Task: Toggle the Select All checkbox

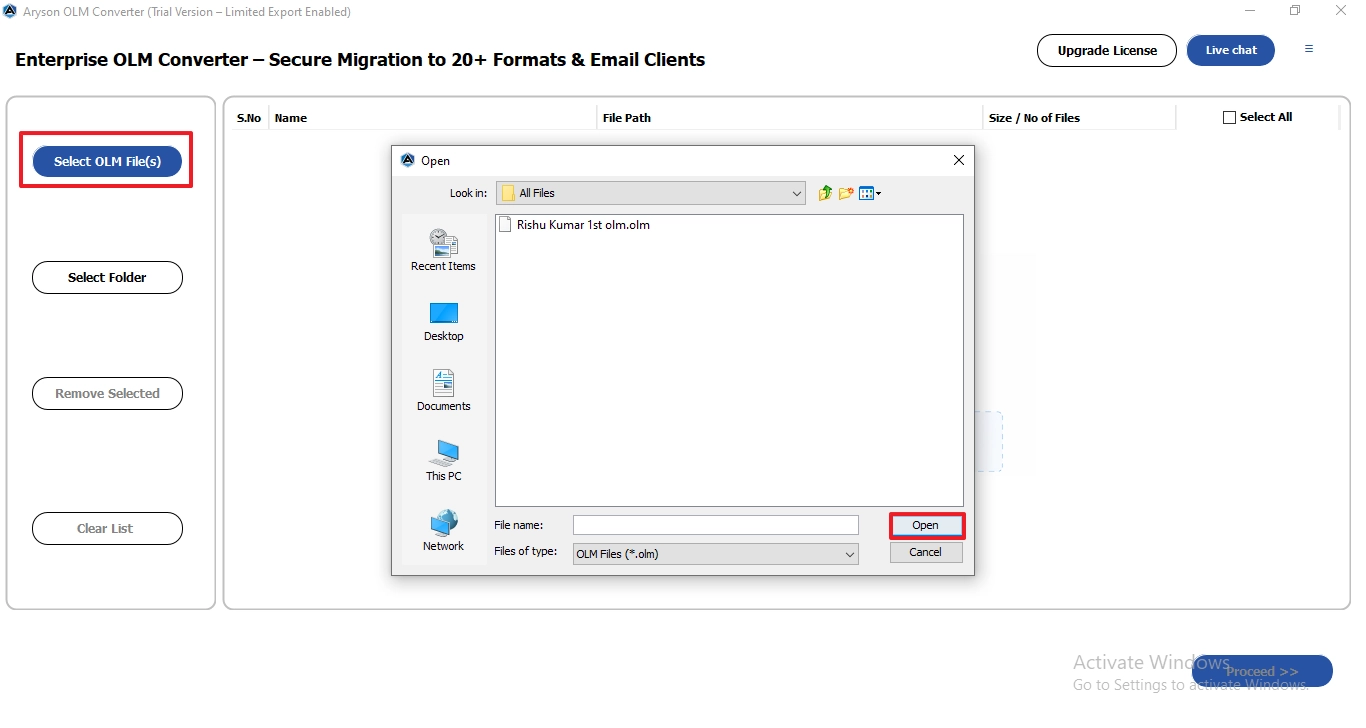Action: pos(1229,118)
